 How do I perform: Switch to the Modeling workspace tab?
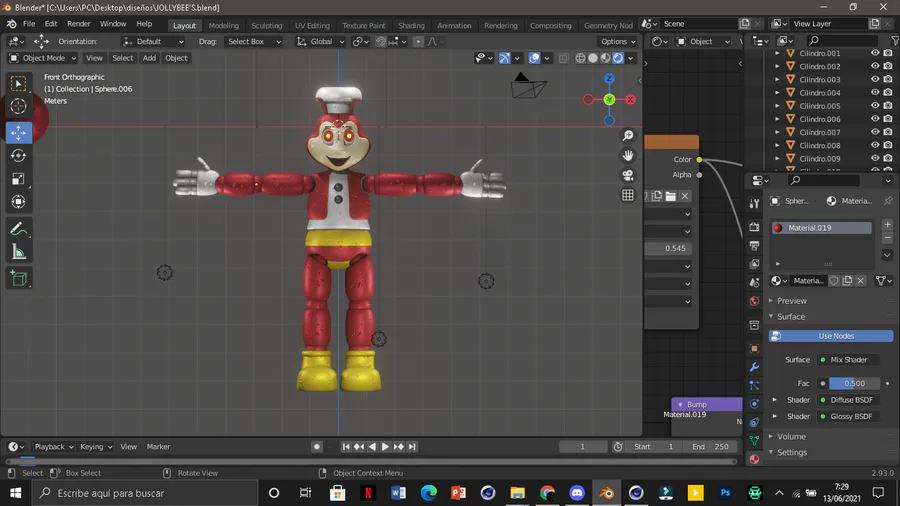(x=223, y=25)
